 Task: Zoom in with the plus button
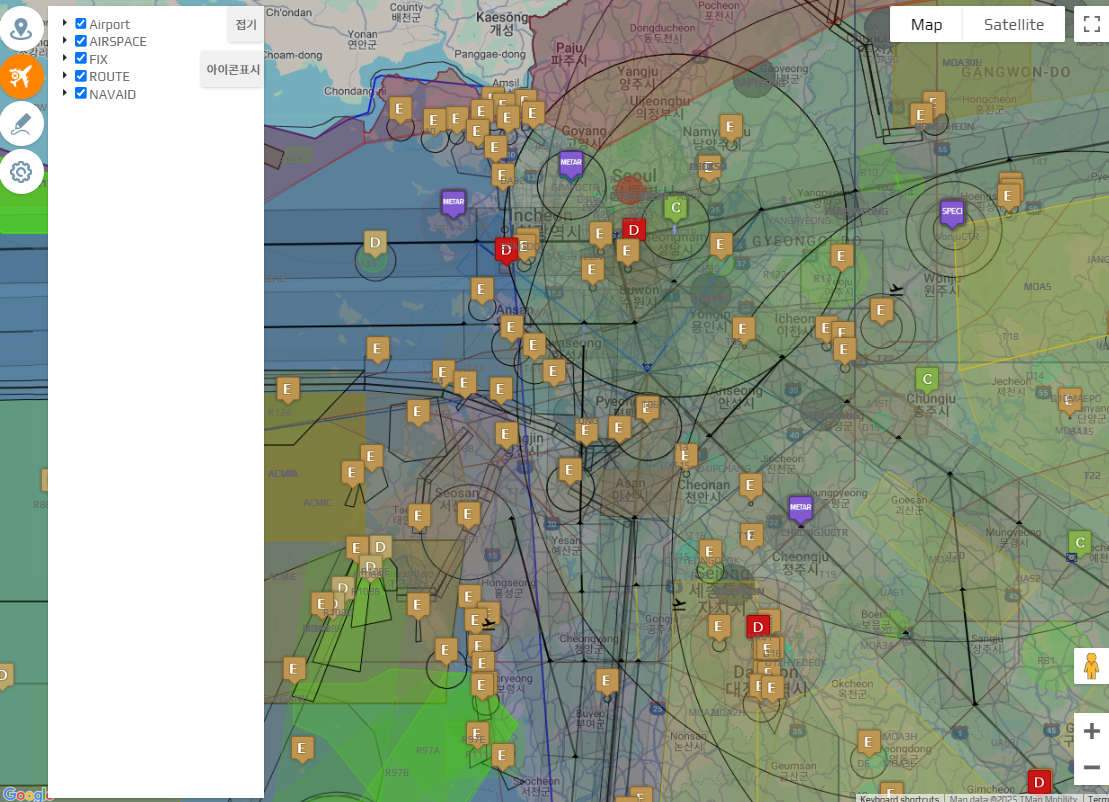(1091, 731)
